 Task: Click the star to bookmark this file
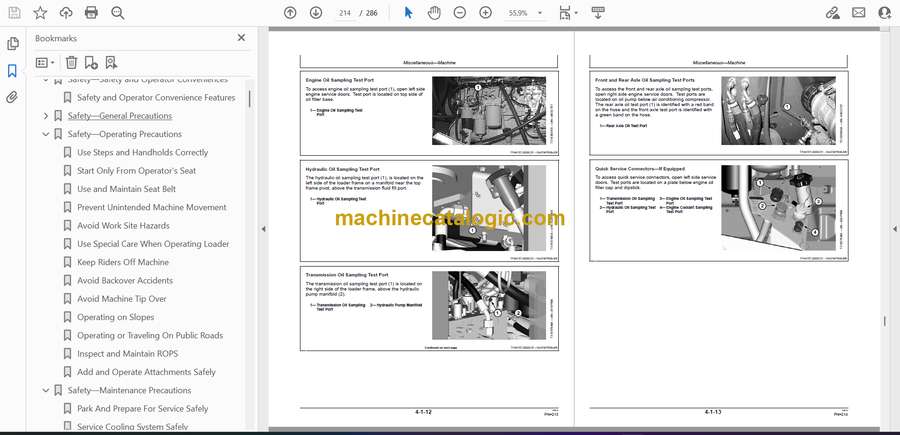40,13
